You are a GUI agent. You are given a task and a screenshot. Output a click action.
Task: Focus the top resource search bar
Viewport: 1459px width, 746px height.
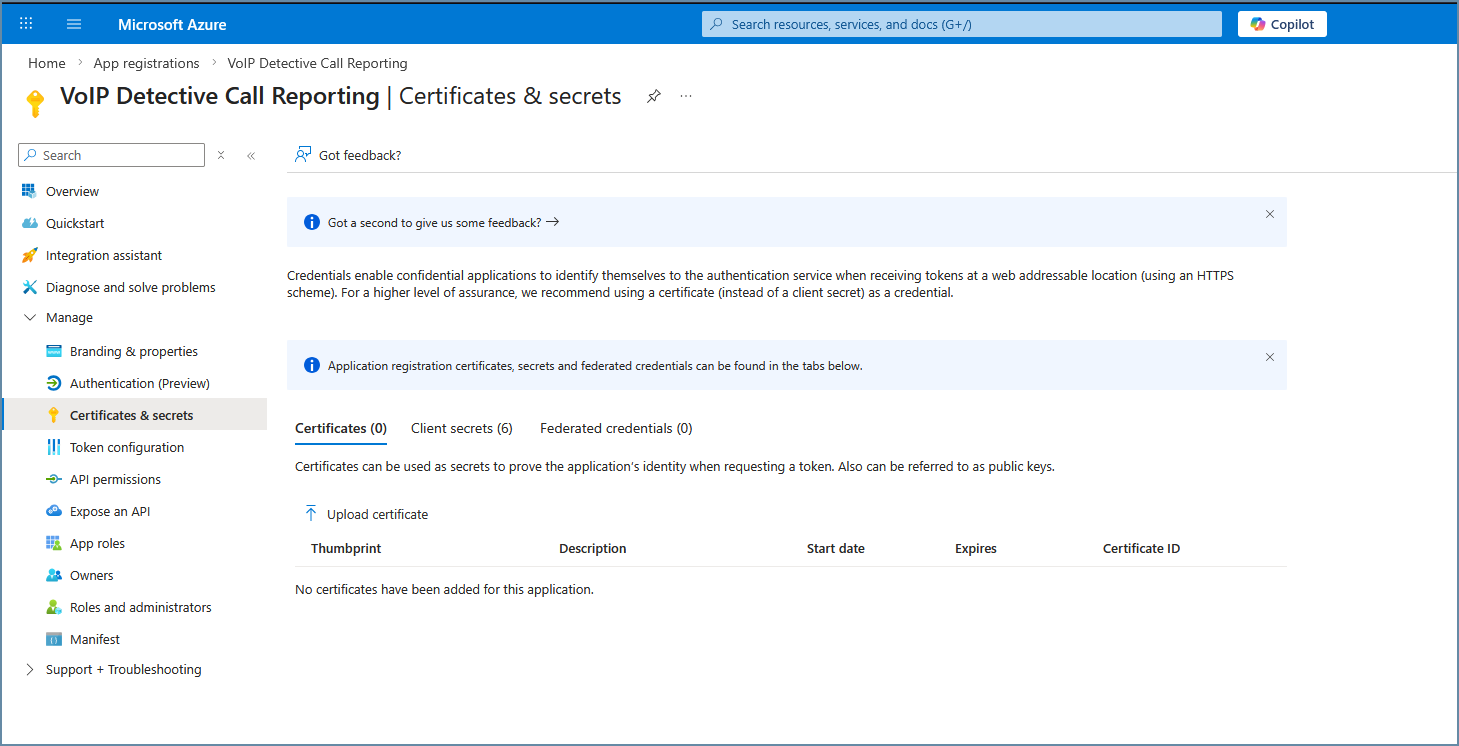962,24
